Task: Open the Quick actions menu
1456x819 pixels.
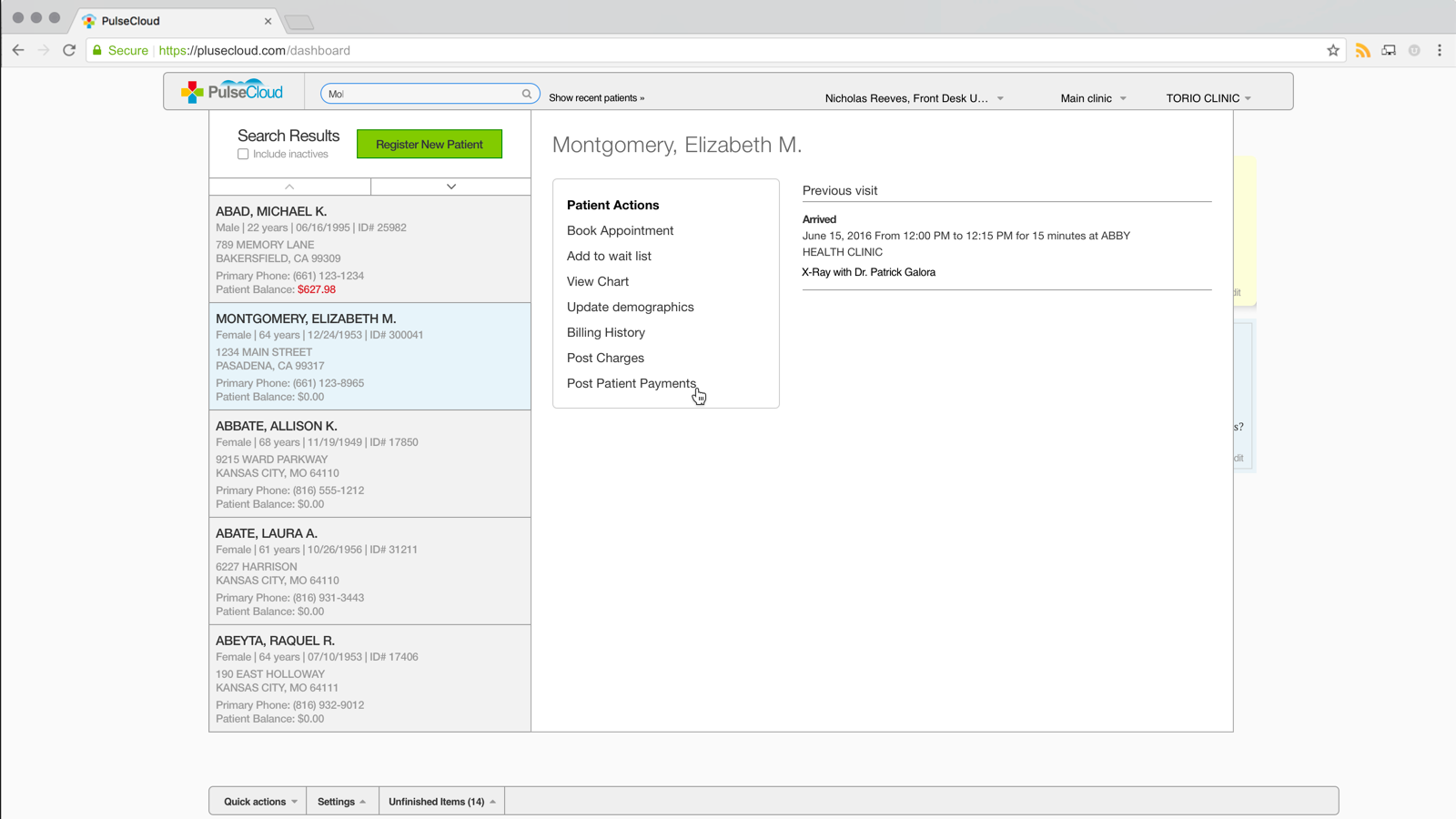Action: (259, 802)
